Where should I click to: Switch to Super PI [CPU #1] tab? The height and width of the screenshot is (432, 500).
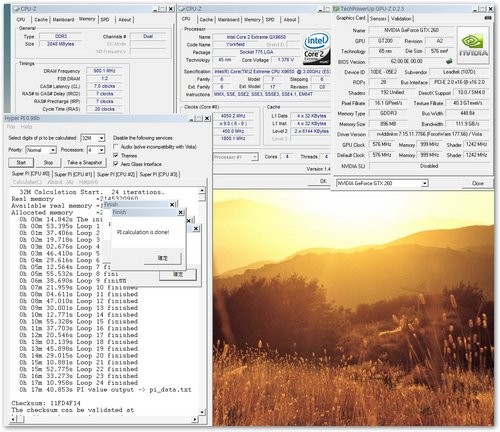coord(73,174)
